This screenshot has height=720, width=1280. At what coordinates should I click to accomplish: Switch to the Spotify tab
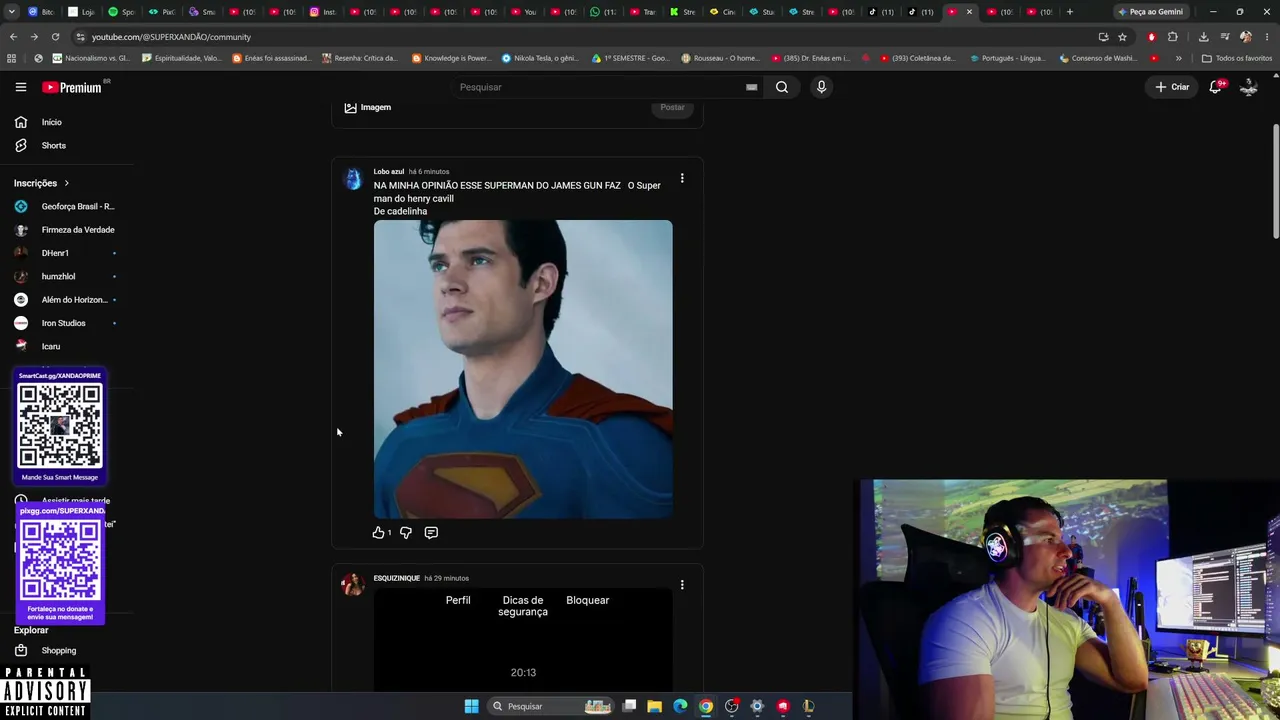(x=121, y=12)
